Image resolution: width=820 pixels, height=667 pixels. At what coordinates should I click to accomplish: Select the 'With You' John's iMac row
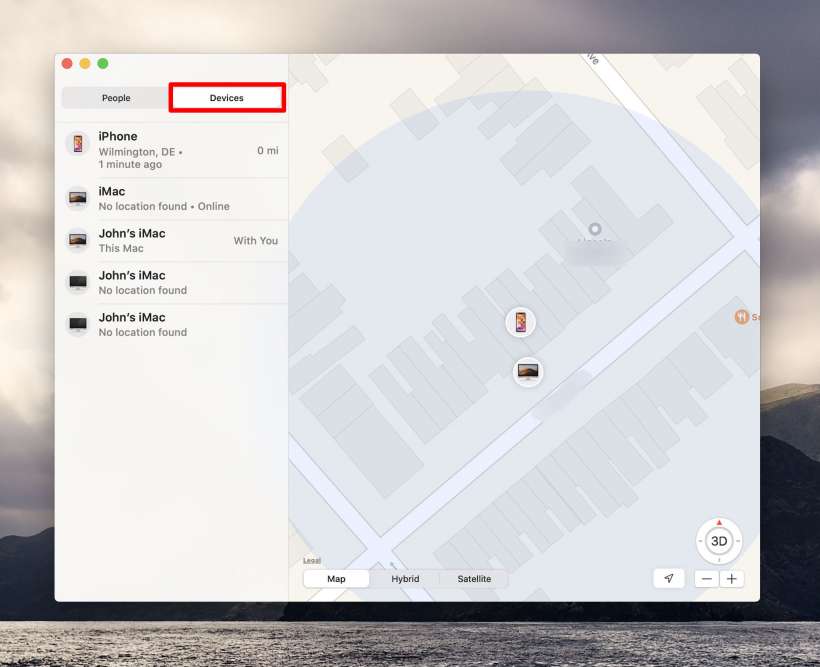(172, 241)
